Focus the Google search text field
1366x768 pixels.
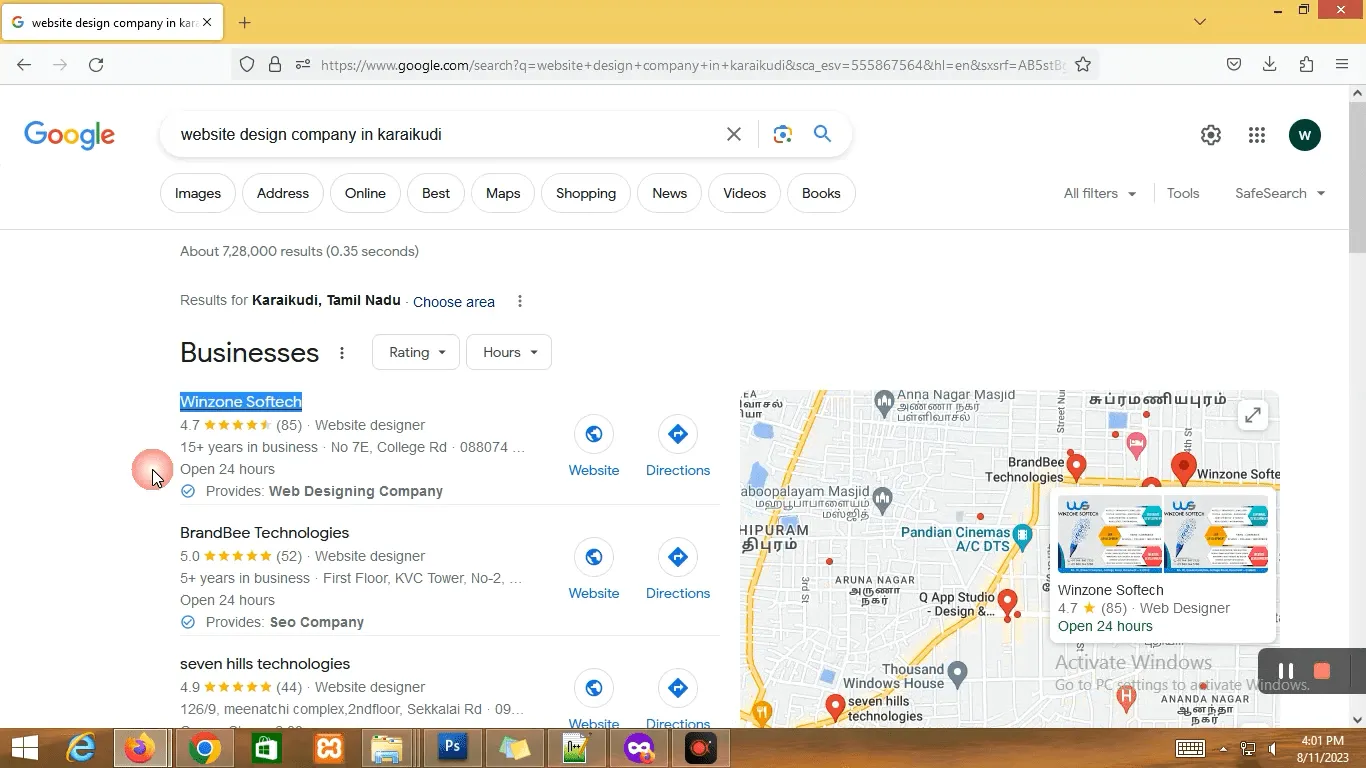click(445, 134)
